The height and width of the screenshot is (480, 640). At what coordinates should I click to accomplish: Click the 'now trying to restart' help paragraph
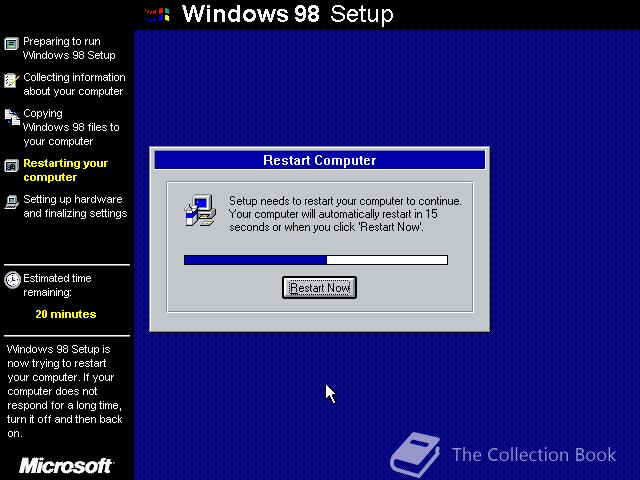click(x=64, y=391)
